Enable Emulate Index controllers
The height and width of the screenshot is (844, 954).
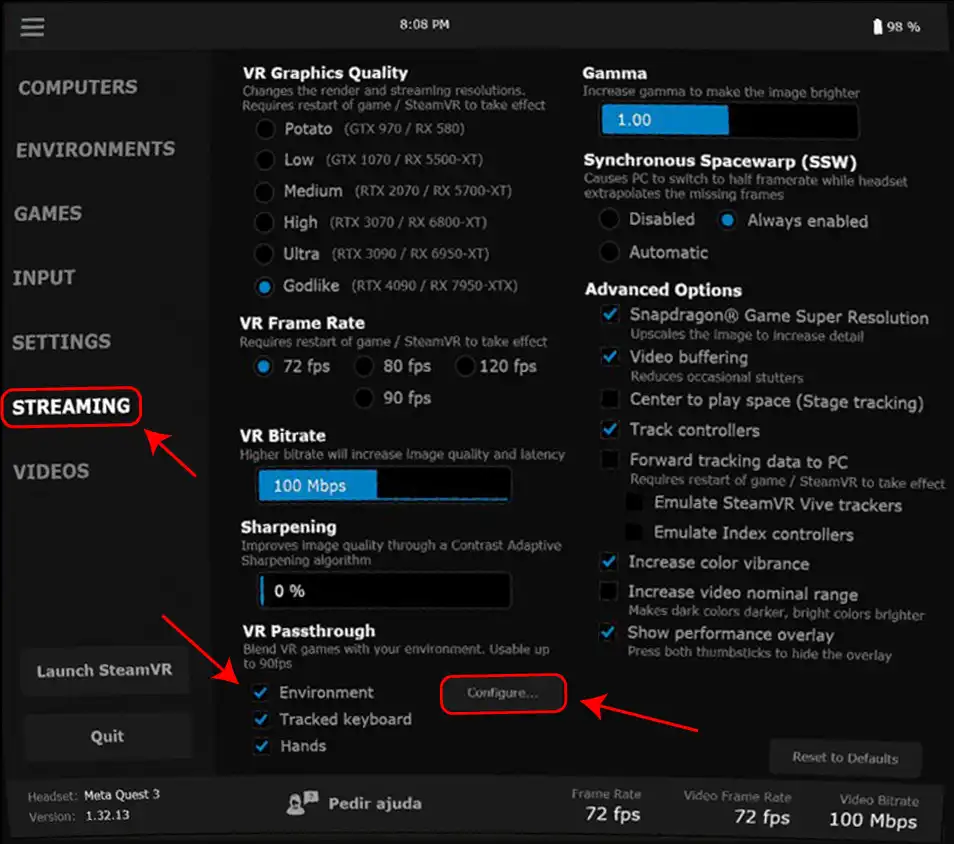coord(634,532)
